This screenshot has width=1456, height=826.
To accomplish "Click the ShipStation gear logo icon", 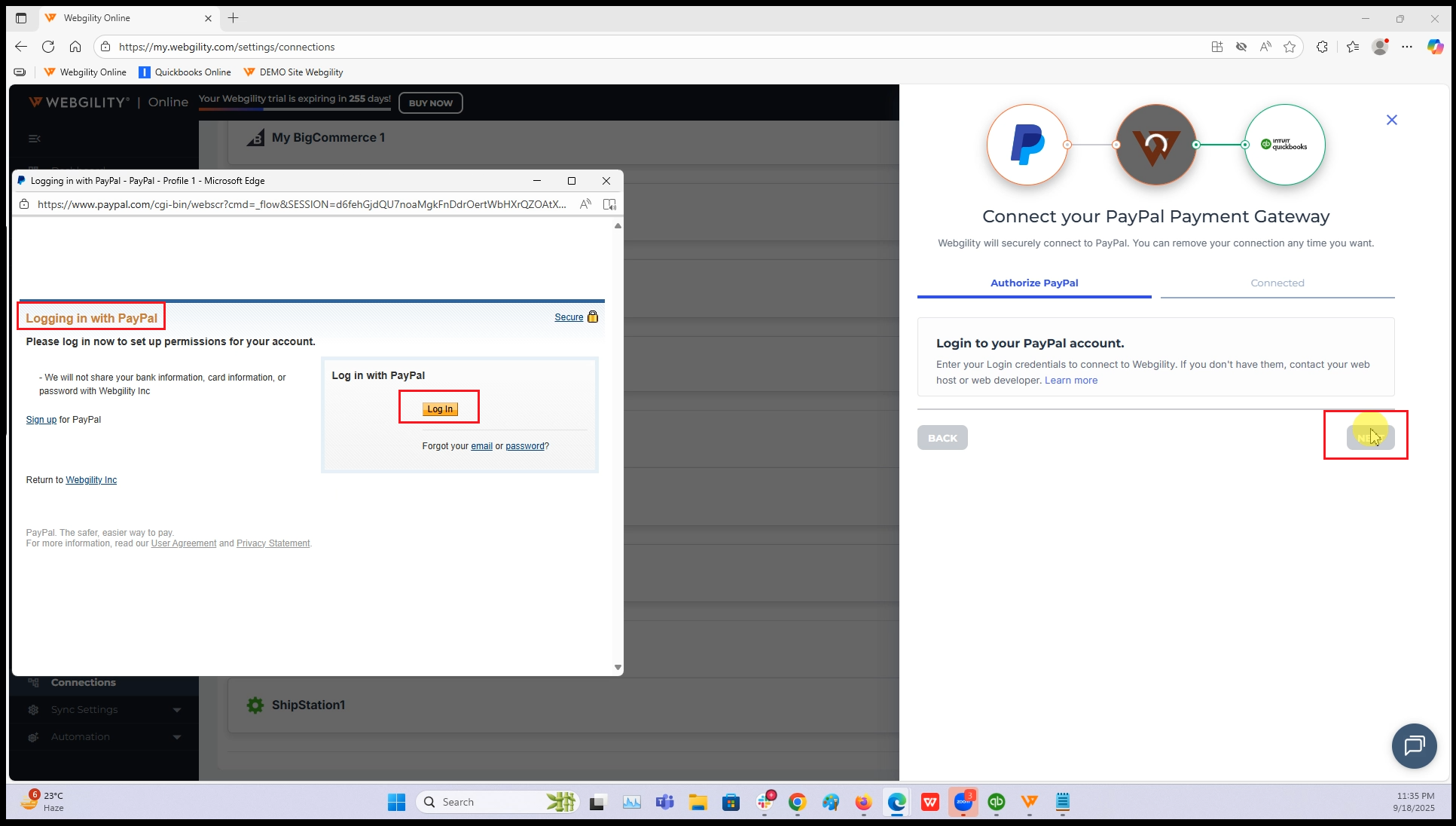I will point(255,705).
